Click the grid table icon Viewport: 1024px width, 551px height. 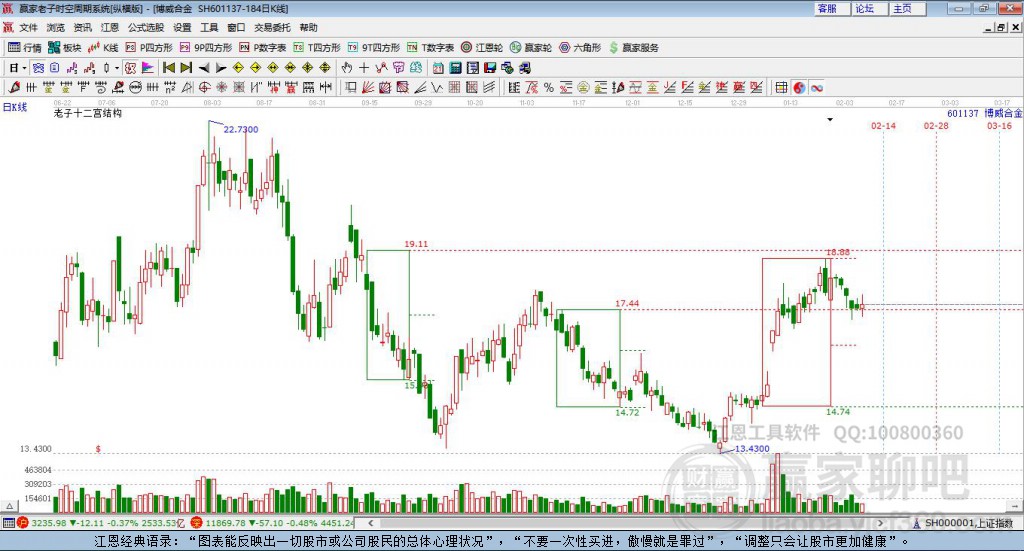[781, 87]
